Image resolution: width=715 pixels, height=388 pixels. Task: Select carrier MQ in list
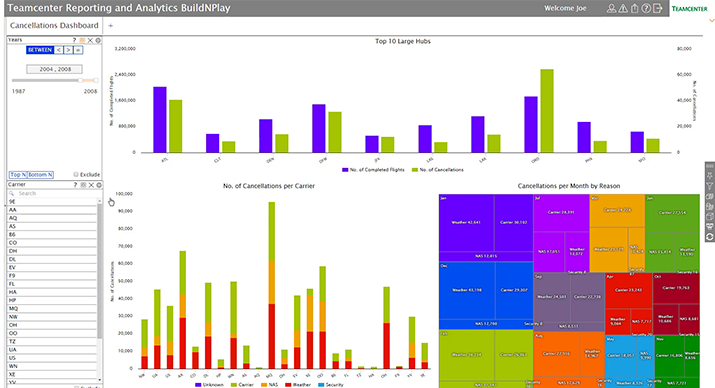[x=52, y=308]
